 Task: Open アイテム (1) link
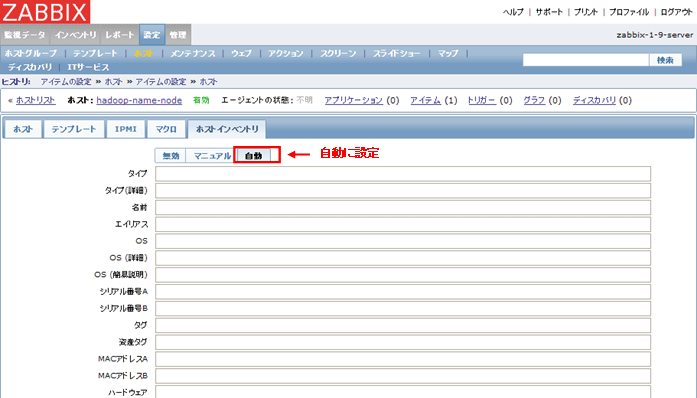click(425, 101)
